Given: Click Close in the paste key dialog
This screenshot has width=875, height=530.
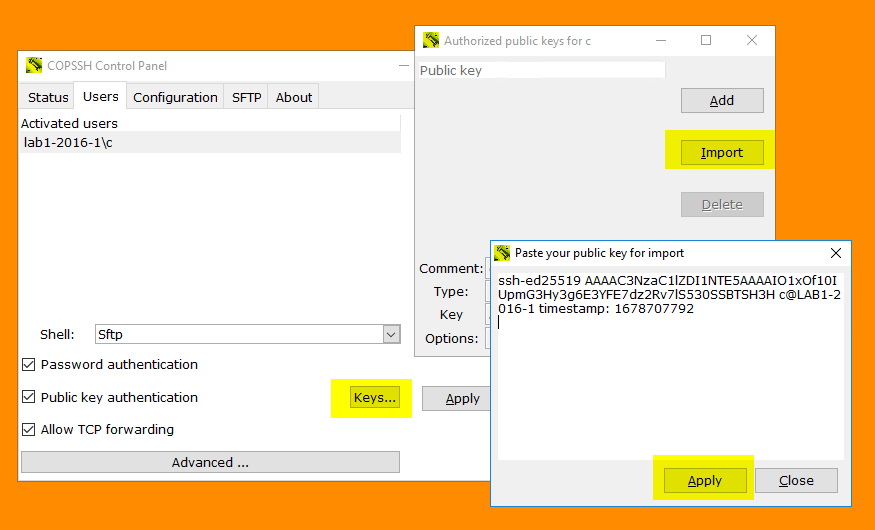Looking at the screenshot, I should 796,480.
